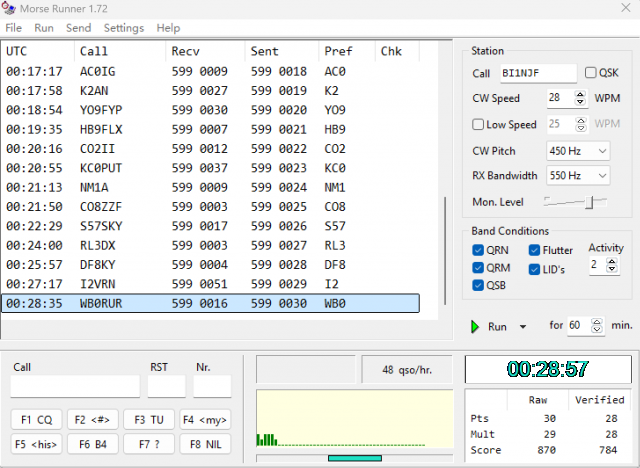Click the station Call field BI1NJF

(x=538, y=73)
